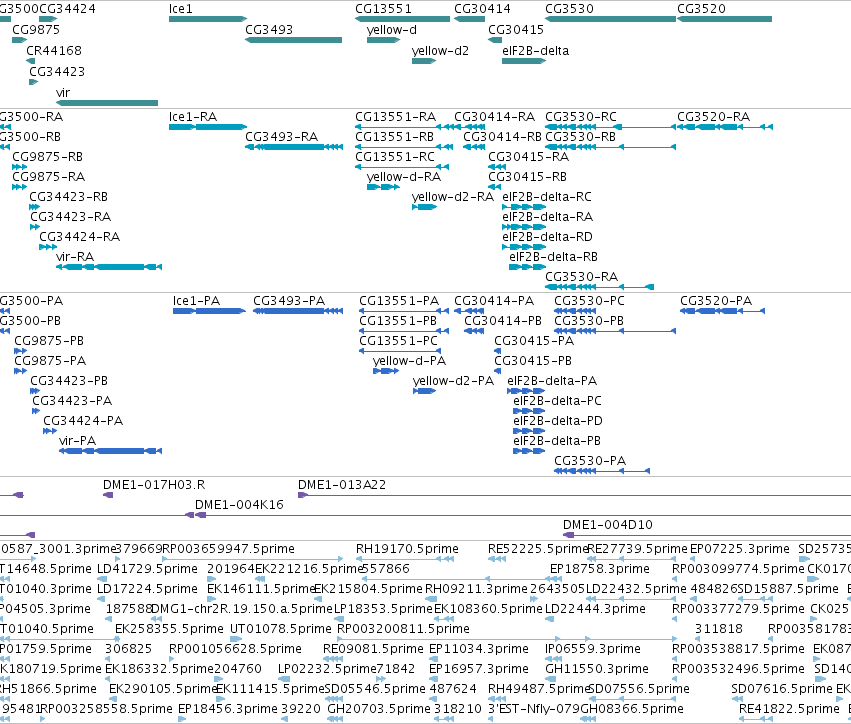Open the CG9875 gene feature
851x724 pixels.
[x=20, y=40]
